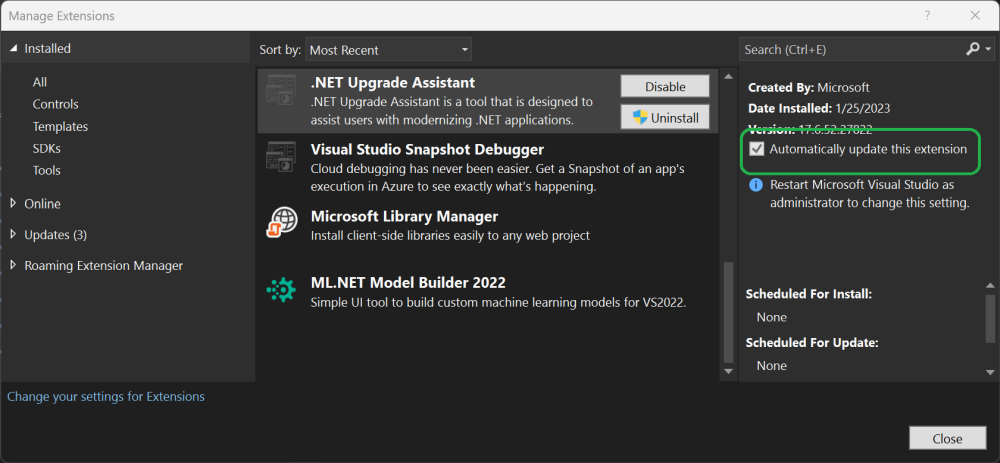Click the Date Installed 1/25/2023 text

point(819,108)
